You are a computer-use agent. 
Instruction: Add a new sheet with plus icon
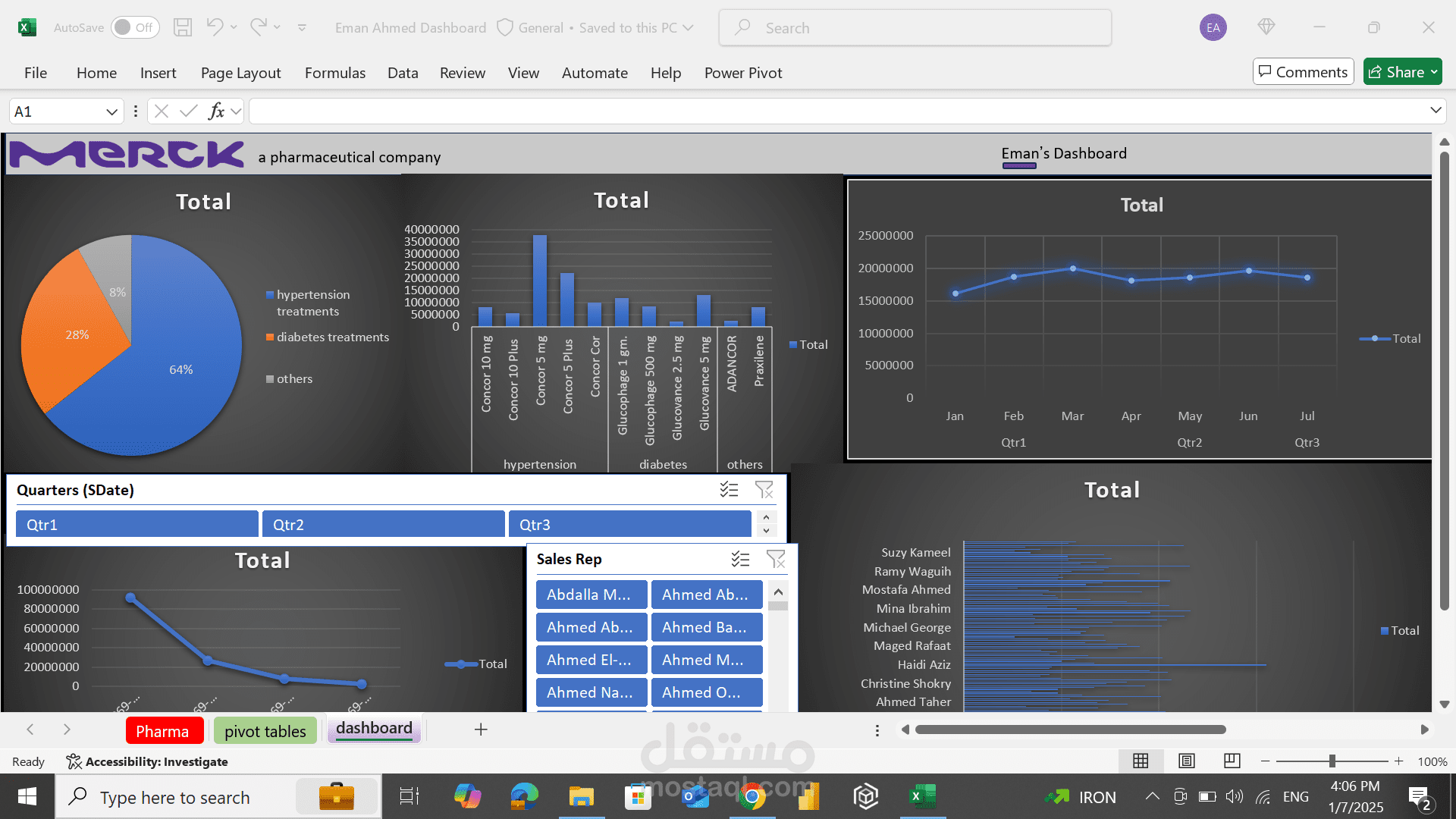pos(481,730)
